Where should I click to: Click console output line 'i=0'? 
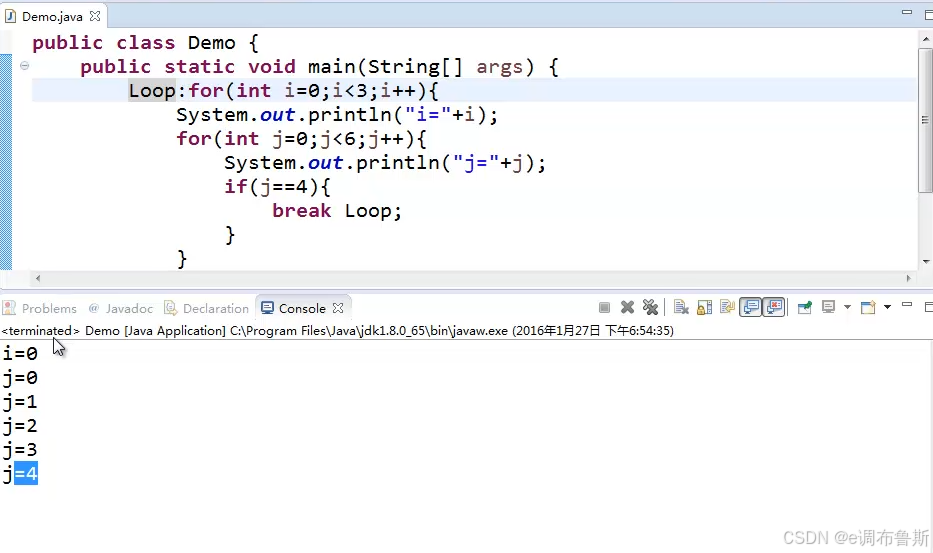[20, 354]
